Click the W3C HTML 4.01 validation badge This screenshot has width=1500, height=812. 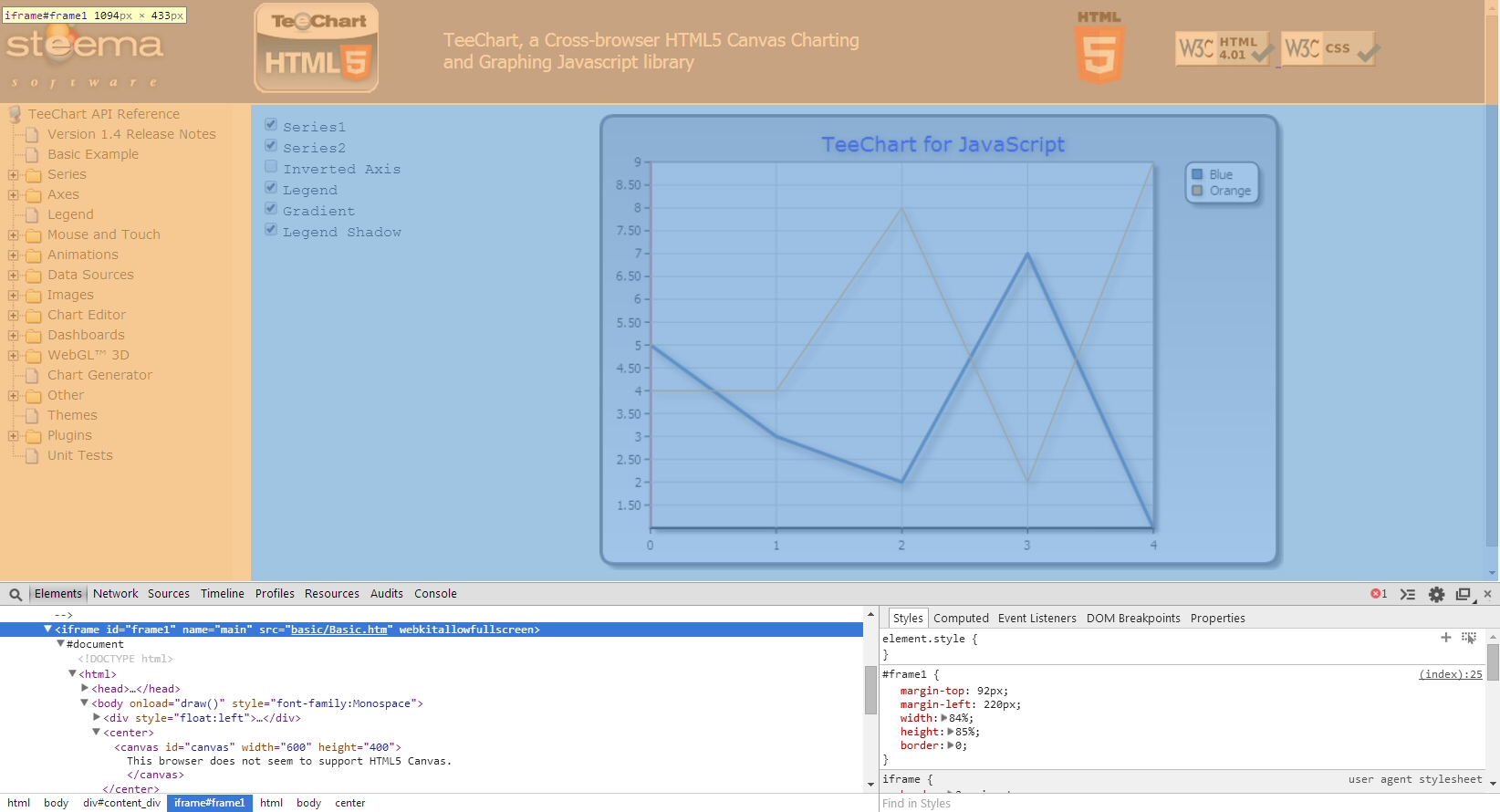pos(1224,48)
